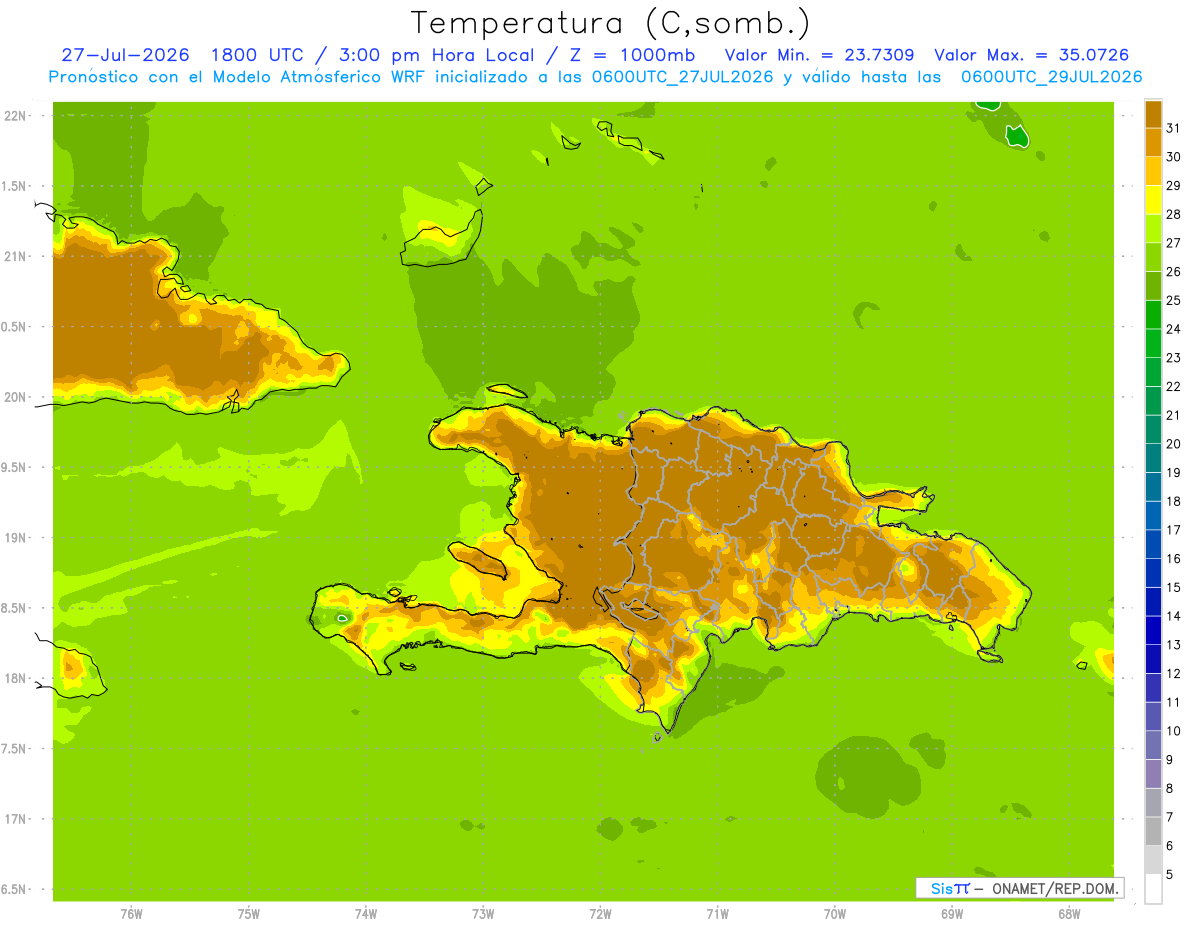The width and height of the screenshot is (1200, 927).
Task: Click the '19N' latitude axis label
Action: coord(15,538)
